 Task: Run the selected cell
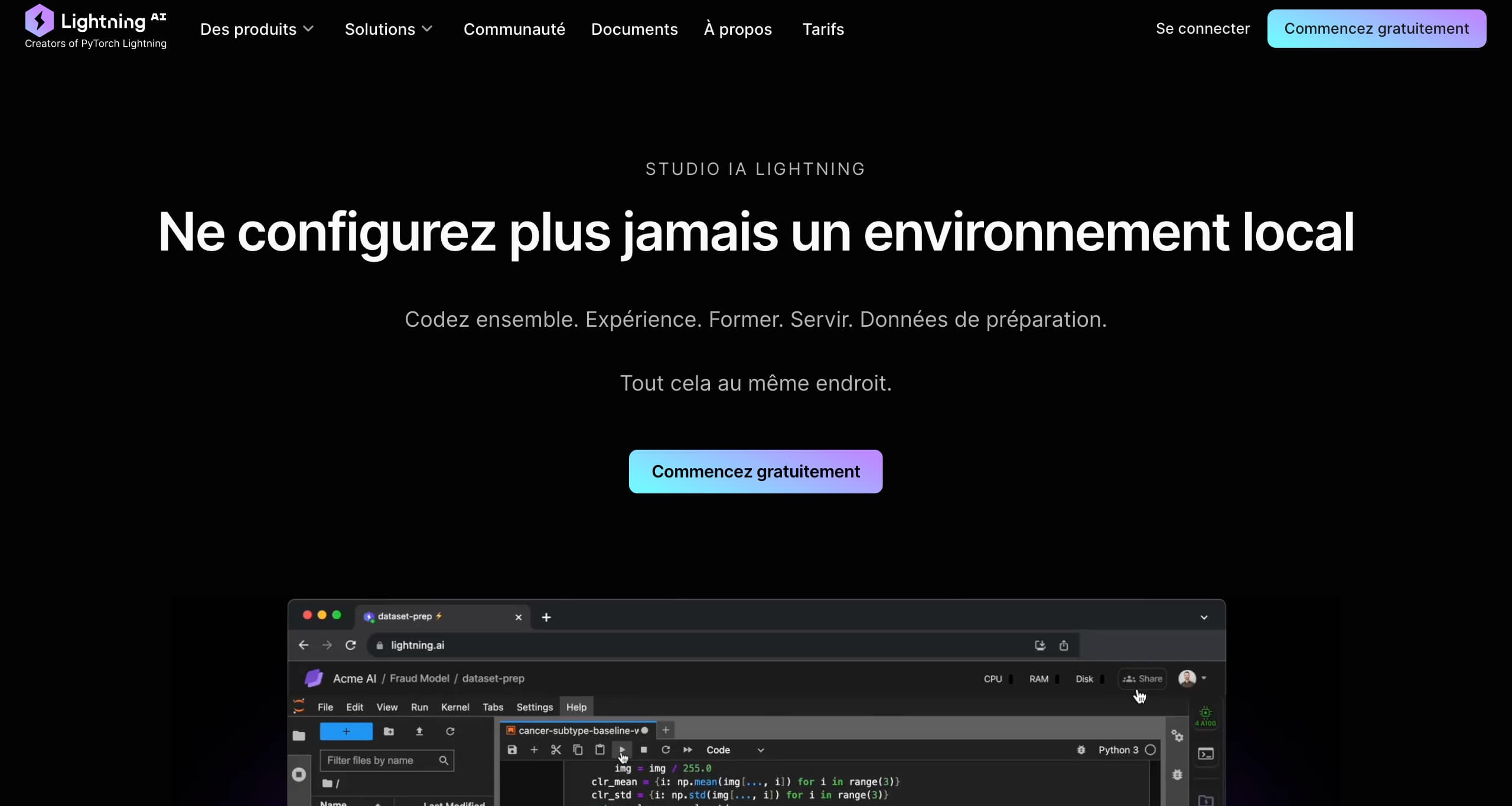622,750
